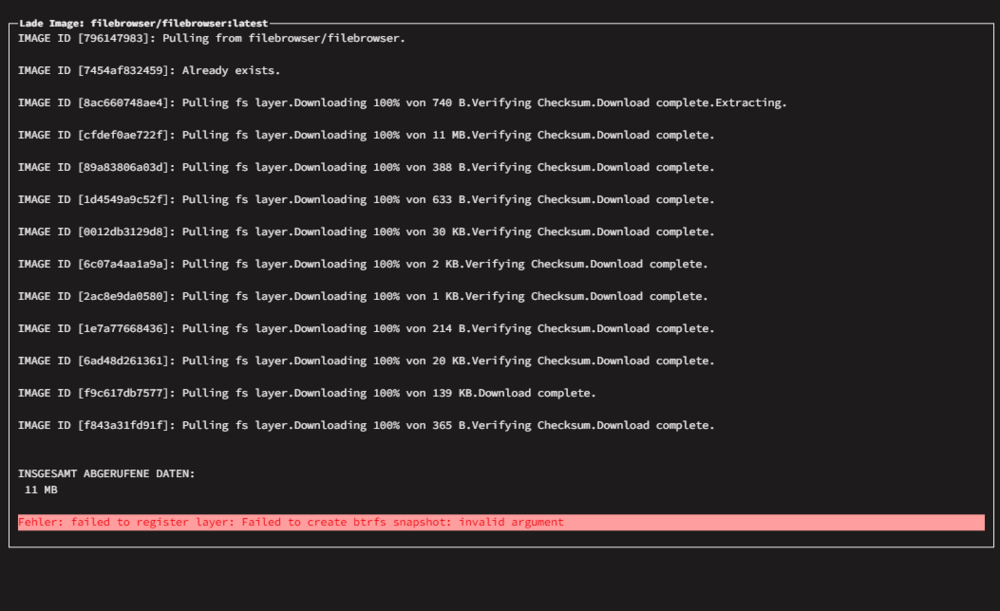Select the log line for image 8ac660748ae4
Viewport: 1000px width, 611px height.
click(x=402, y=103)
